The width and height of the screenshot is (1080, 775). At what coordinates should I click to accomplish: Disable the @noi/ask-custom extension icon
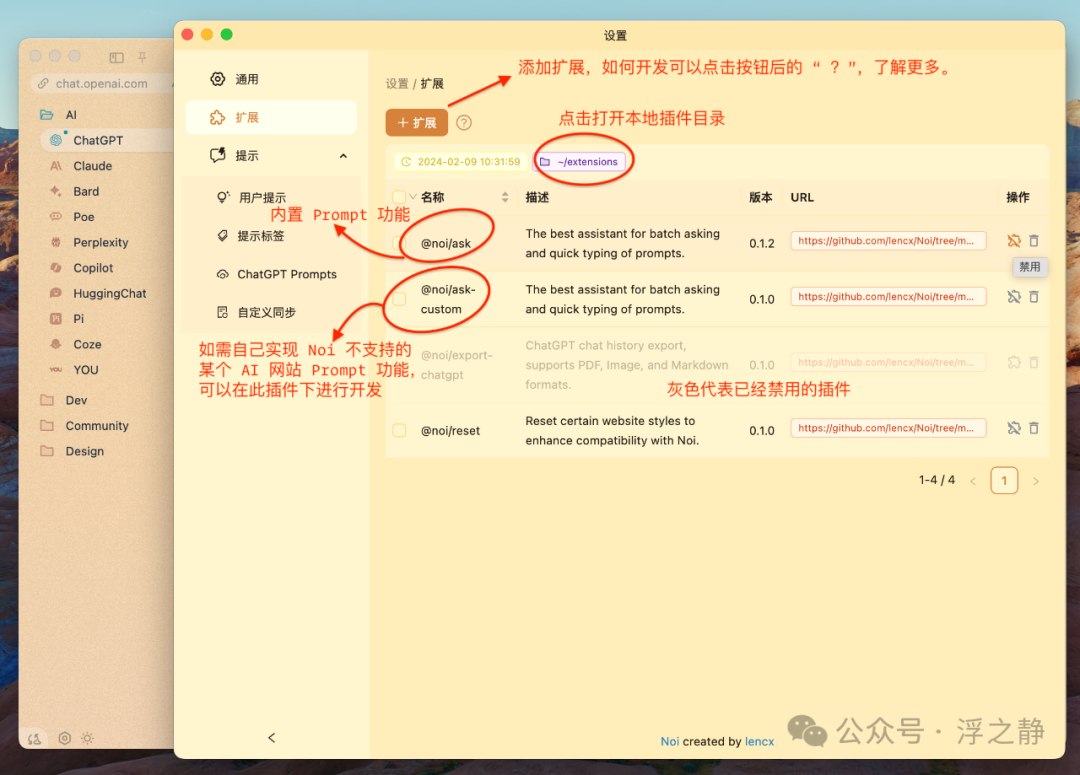pyautogui.click(x=1014, y=297)
